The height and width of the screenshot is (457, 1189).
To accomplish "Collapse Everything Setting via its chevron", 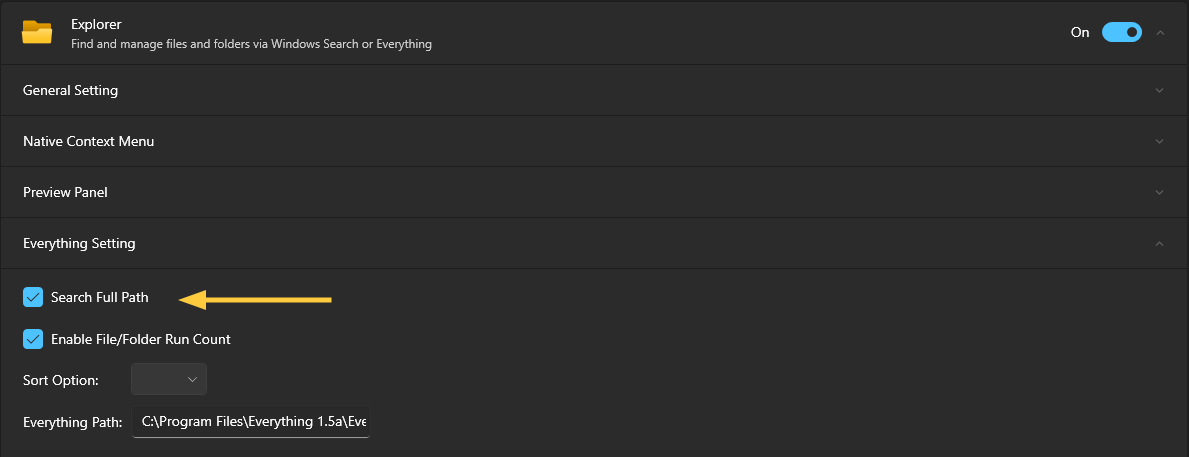I will coord(1160,243).
